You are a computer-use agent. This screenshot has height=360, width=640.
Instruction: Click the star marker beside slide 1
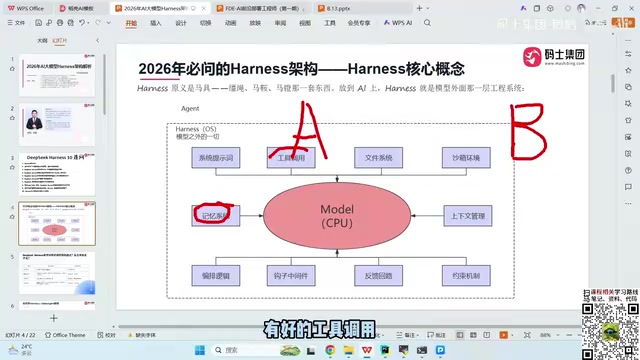pos(12,69)
